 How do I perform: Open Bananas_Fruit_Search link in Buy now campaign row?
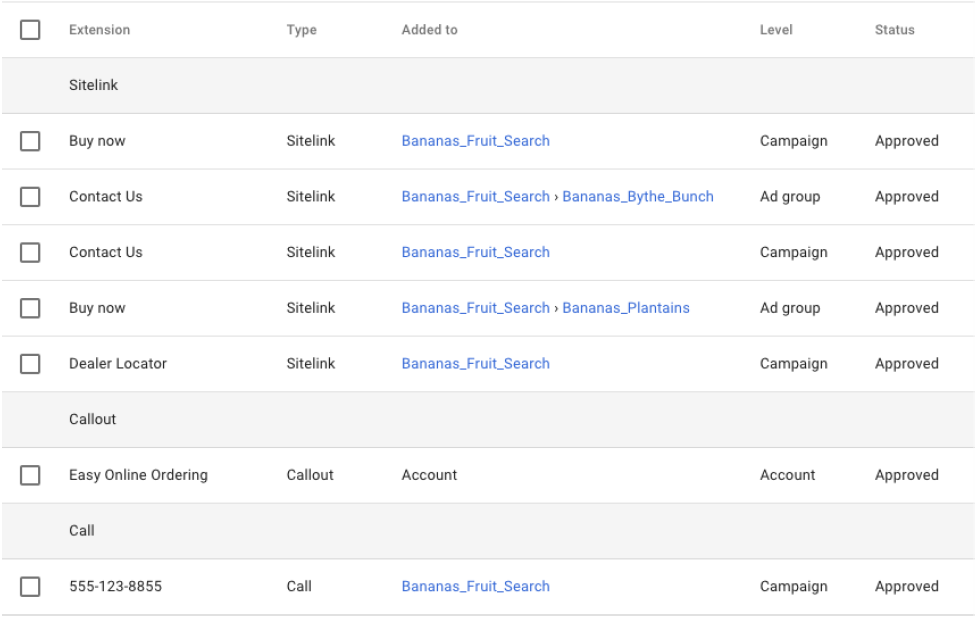pos(475,141)
